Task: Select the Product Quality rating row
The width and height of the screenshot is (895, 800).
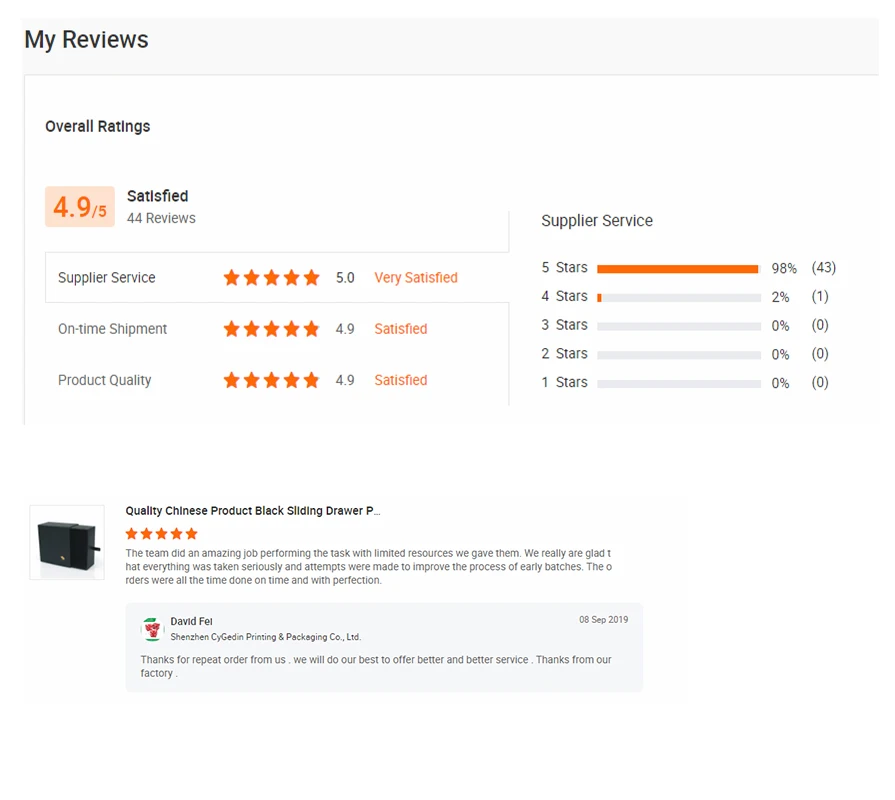Action: coord(277,380)
